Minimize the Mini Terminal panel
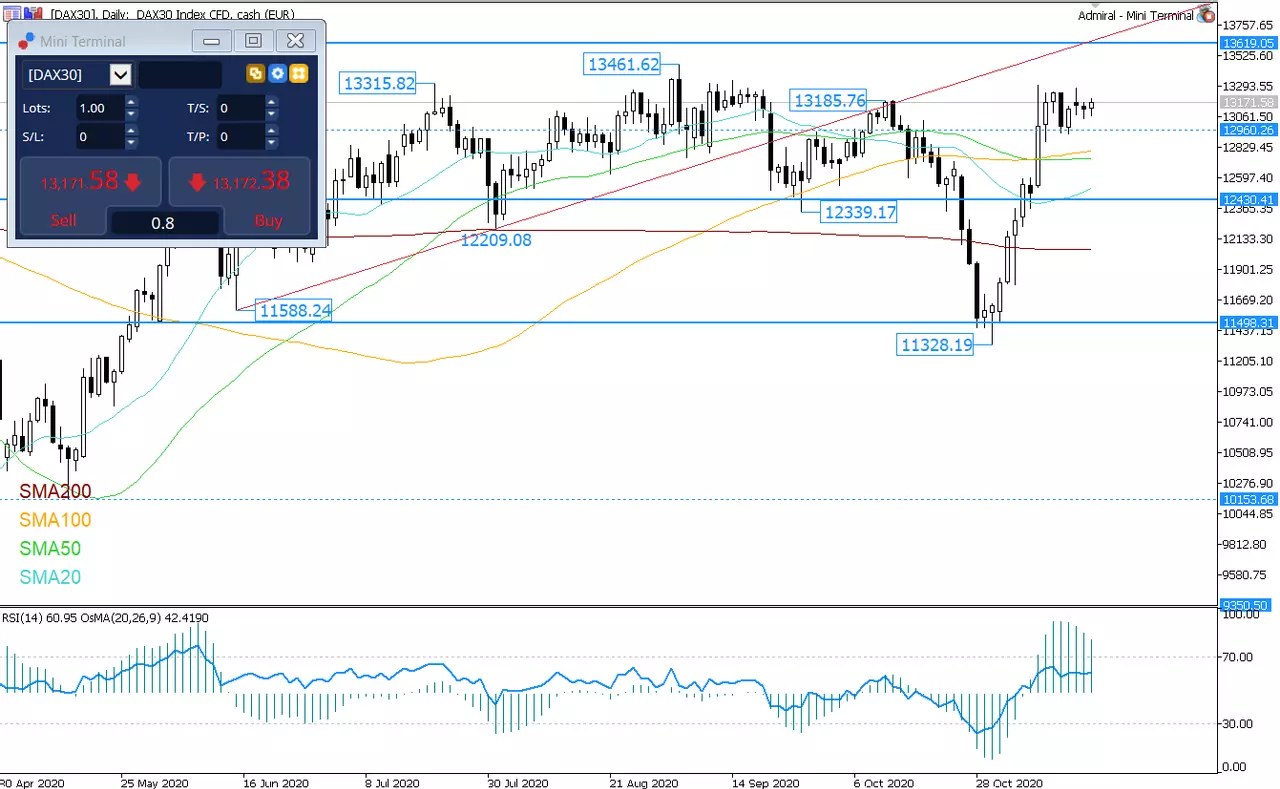Image resolution: width=1280 pixels, height=789 pixels. point(211,41)
